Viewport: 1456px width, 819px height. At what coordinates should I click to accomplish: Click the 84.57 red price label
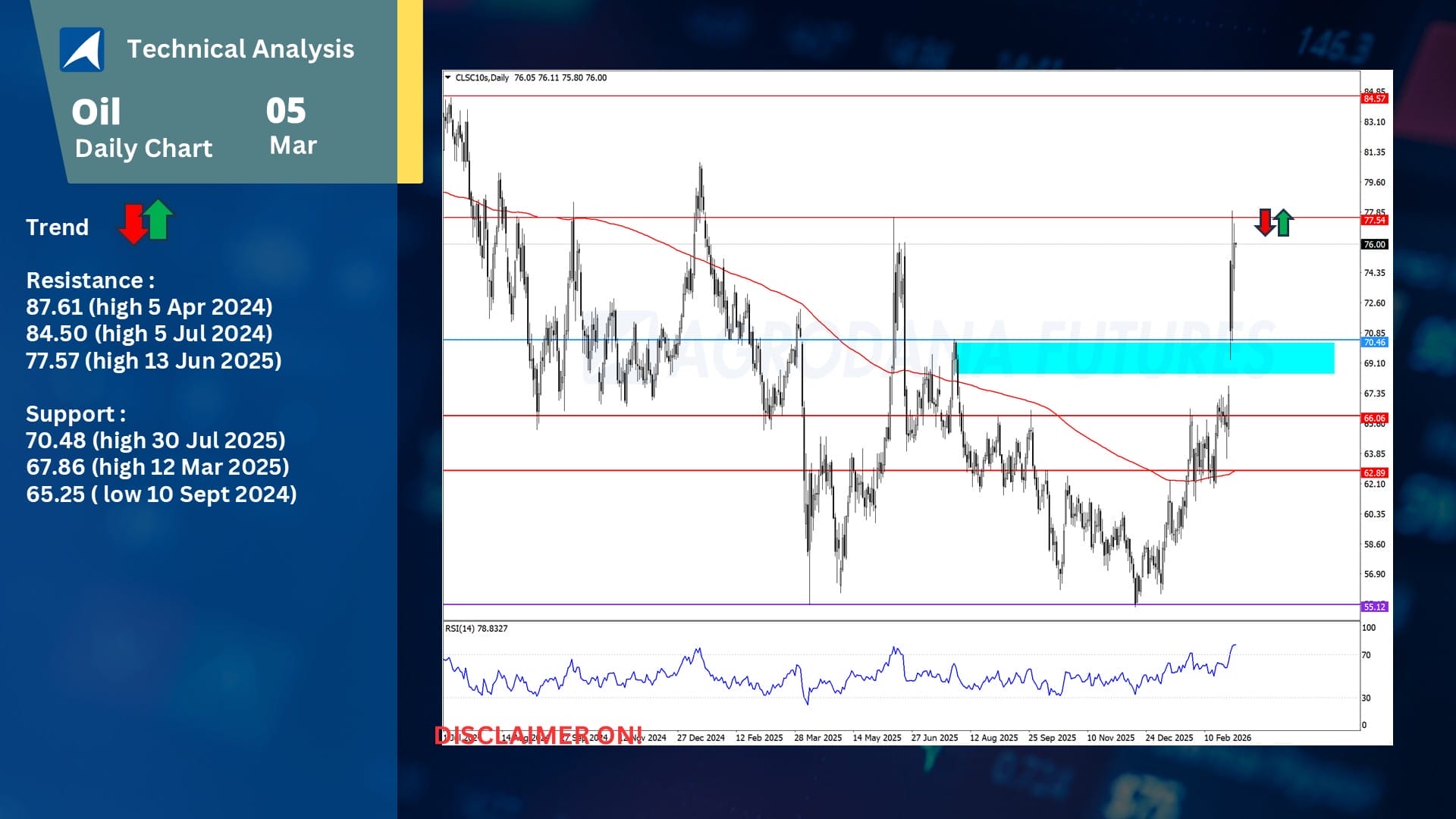pos(1374,99)
